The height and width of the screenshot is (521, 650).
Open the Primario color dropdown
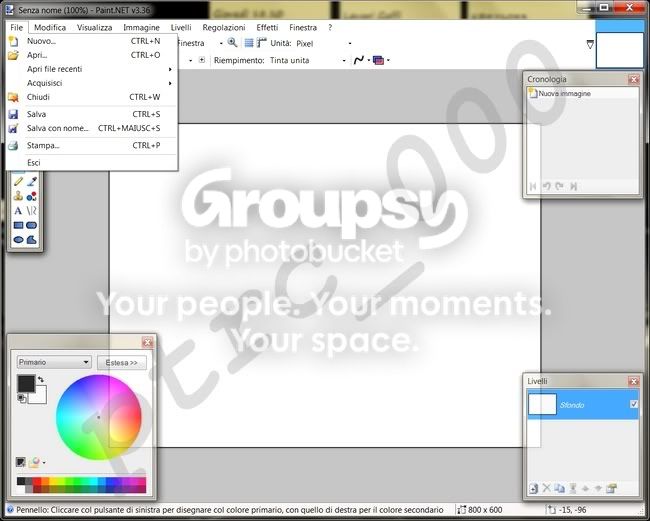click(54, 362)
